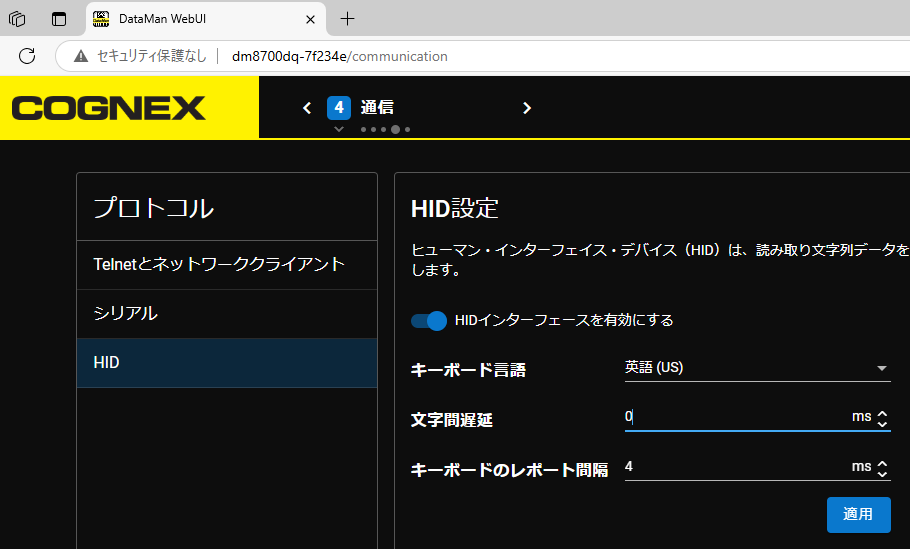This screenshot has height=549, width=910.
Task: Decrease 文字間遅延 with down arrow
Action: click(882, 423)
